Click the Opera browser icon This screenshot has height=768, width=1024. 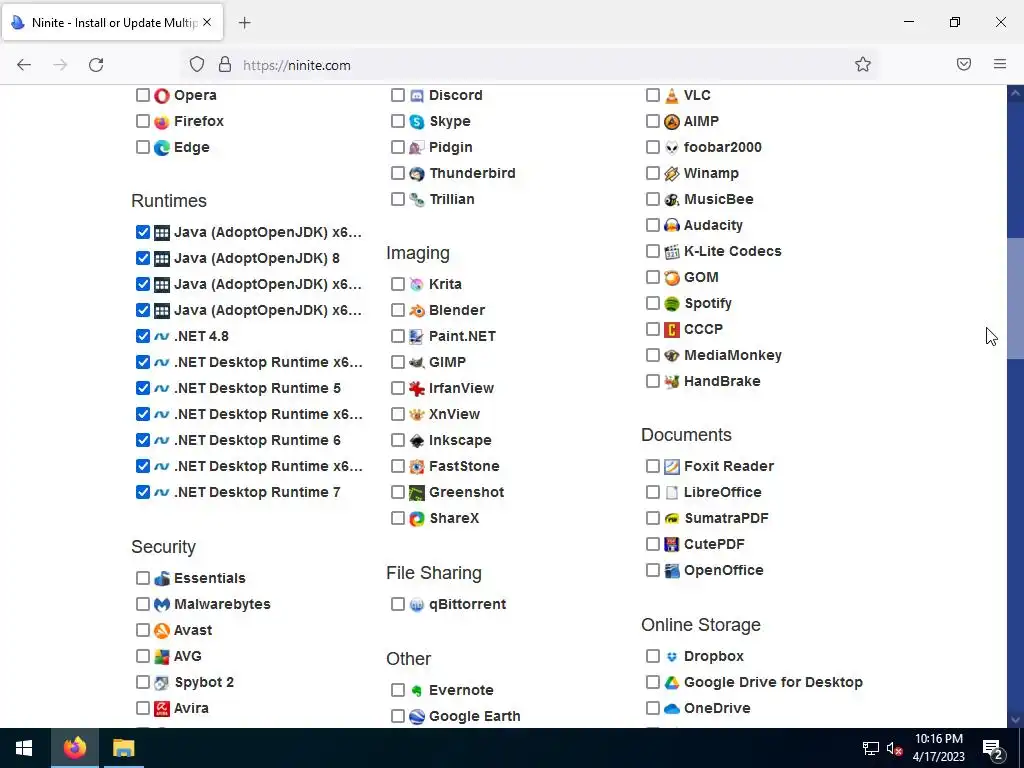click(161, 95)
